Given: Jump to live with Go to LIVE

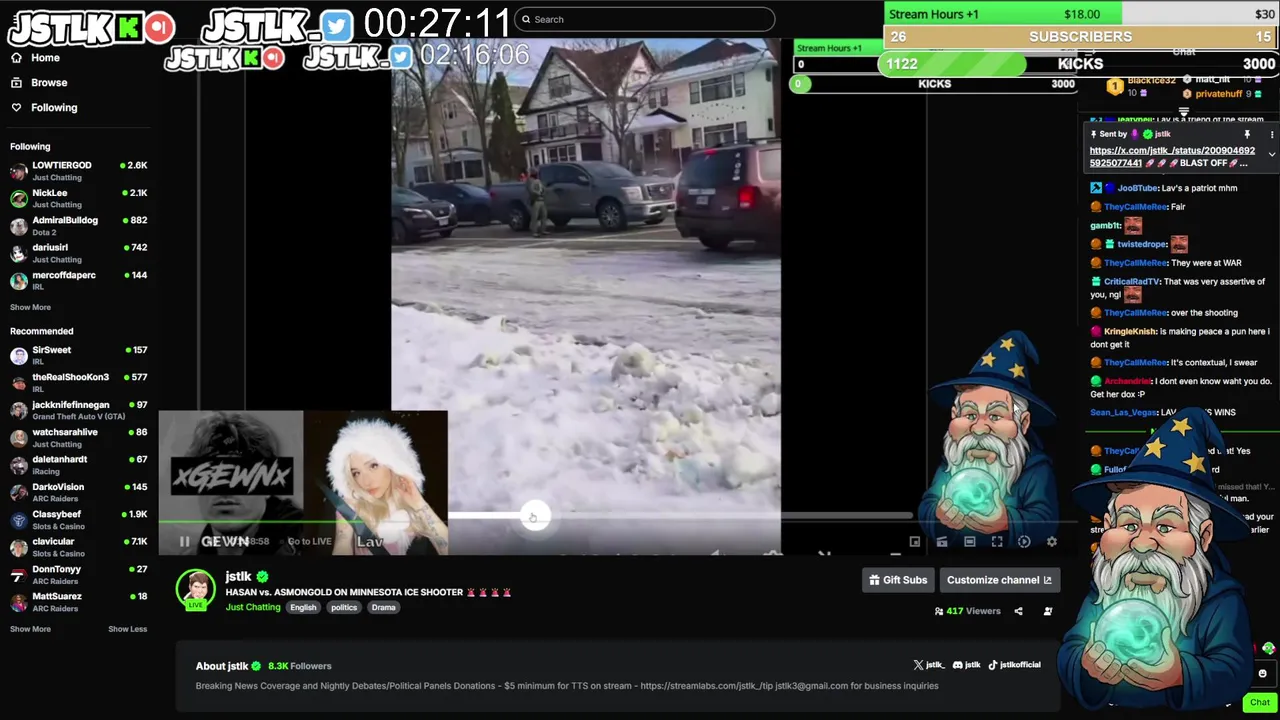Looking at the screenshot, I should click(309, 542).
